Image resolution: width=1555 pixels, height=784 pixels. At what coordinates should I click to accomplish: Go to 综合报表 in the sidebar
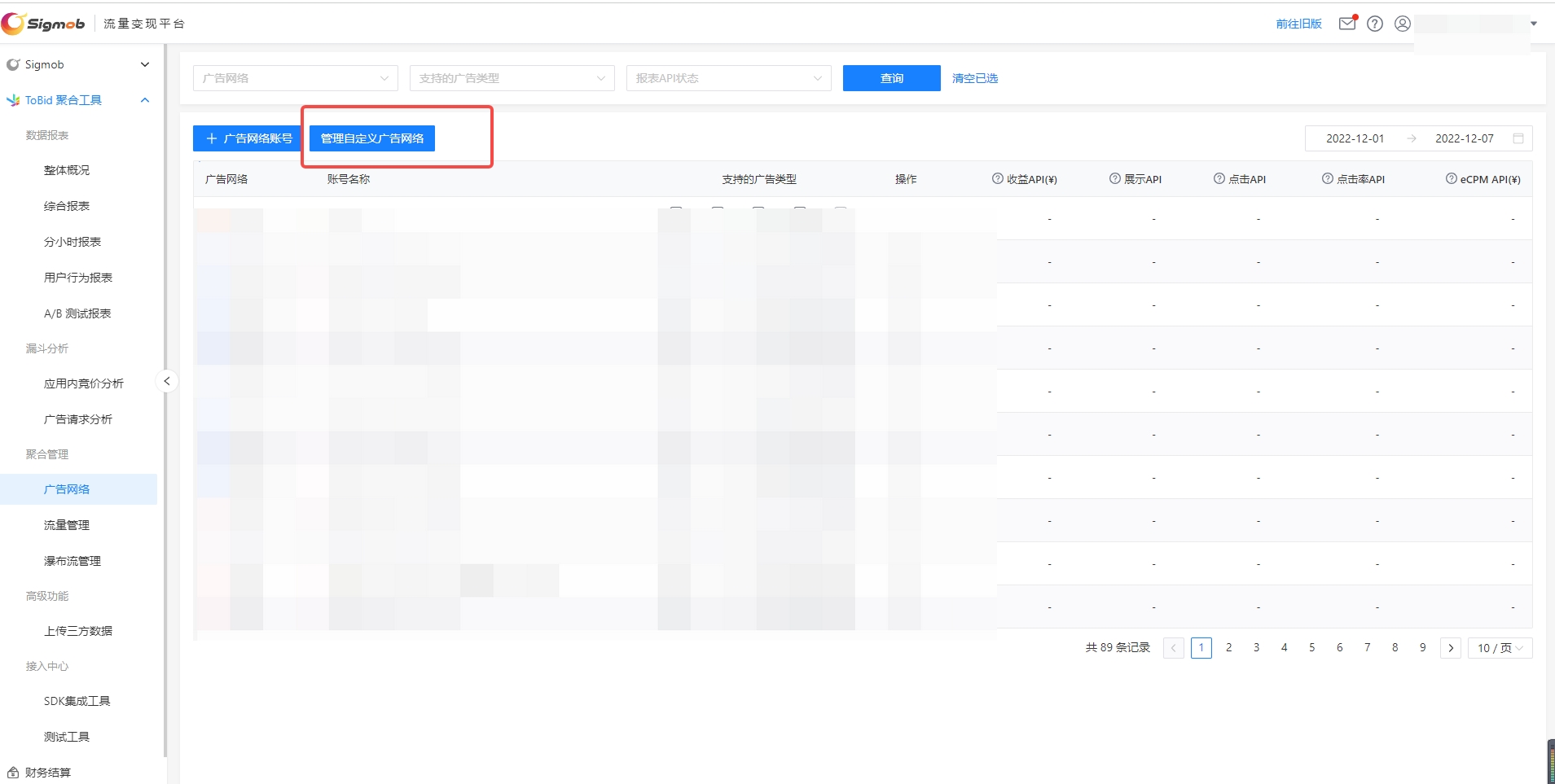click(67, 206)
